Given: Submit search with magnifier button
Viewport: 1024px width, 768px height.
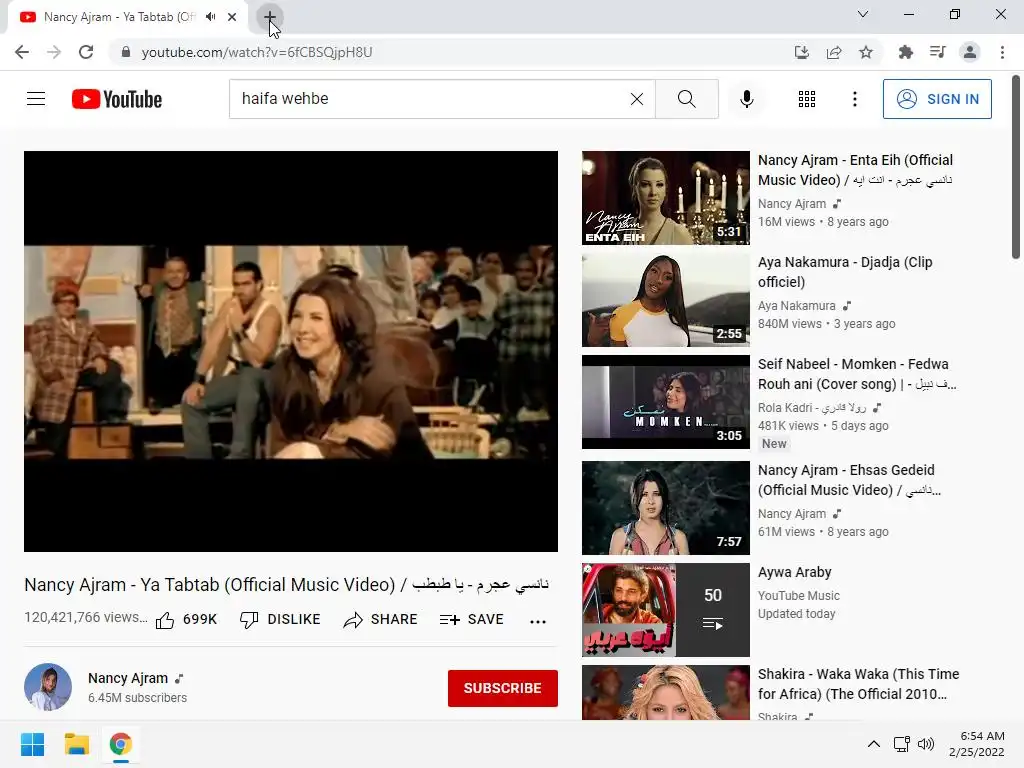Looking at the screenshot, I should [686, 99].
